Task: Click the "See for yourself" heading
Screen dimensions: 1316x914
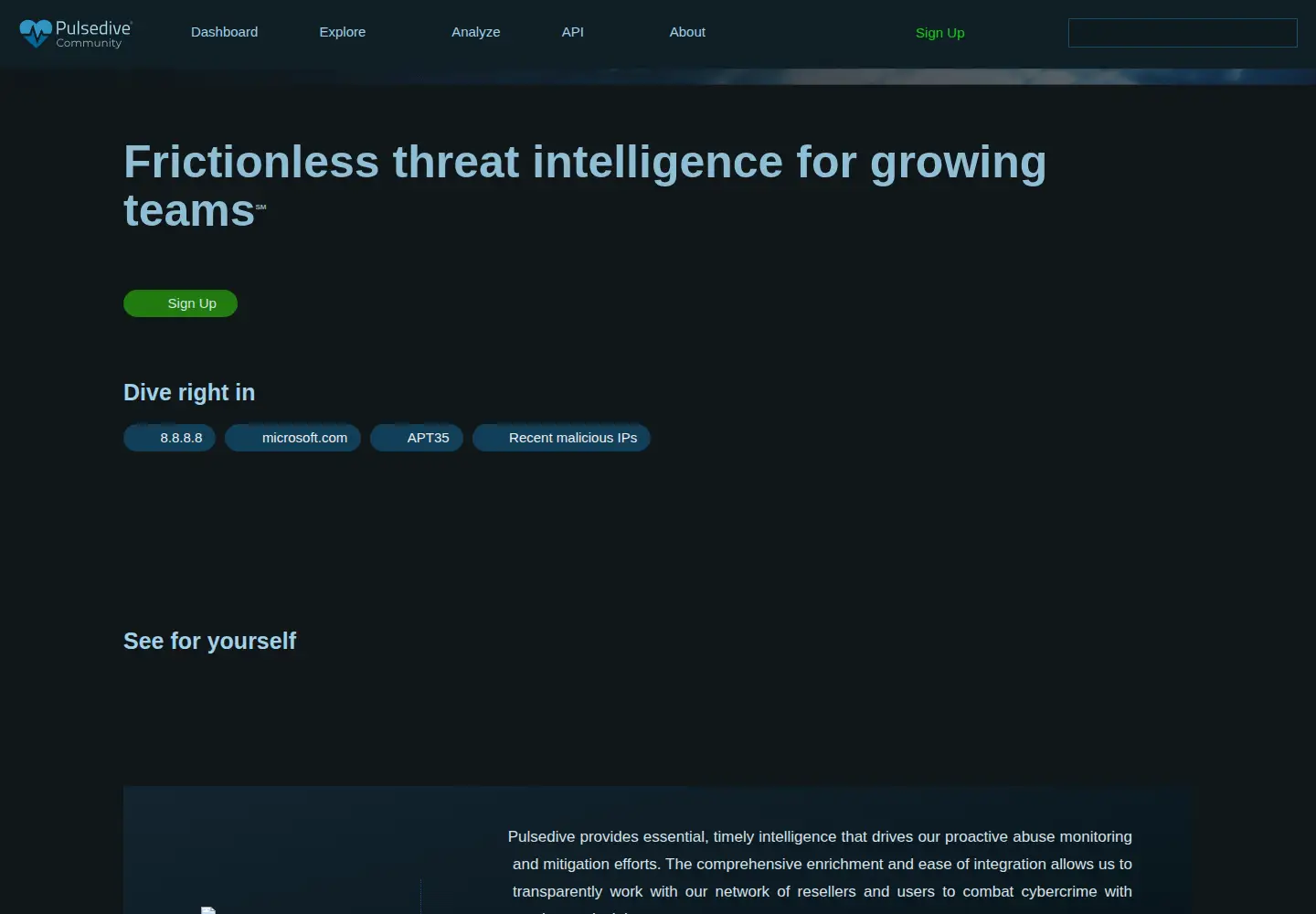Action: click(x=209, y=641)
